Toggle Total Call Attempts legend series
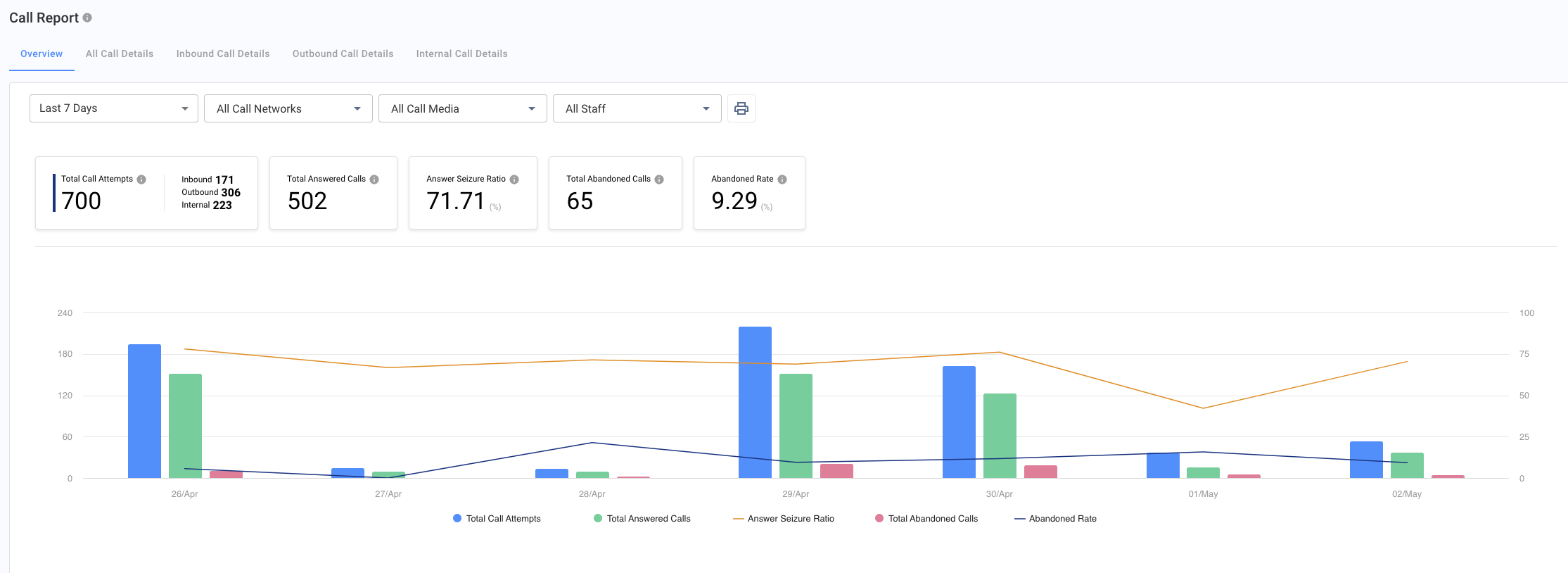Screen dimensions: 1568x573 click(x=497, y=519)
